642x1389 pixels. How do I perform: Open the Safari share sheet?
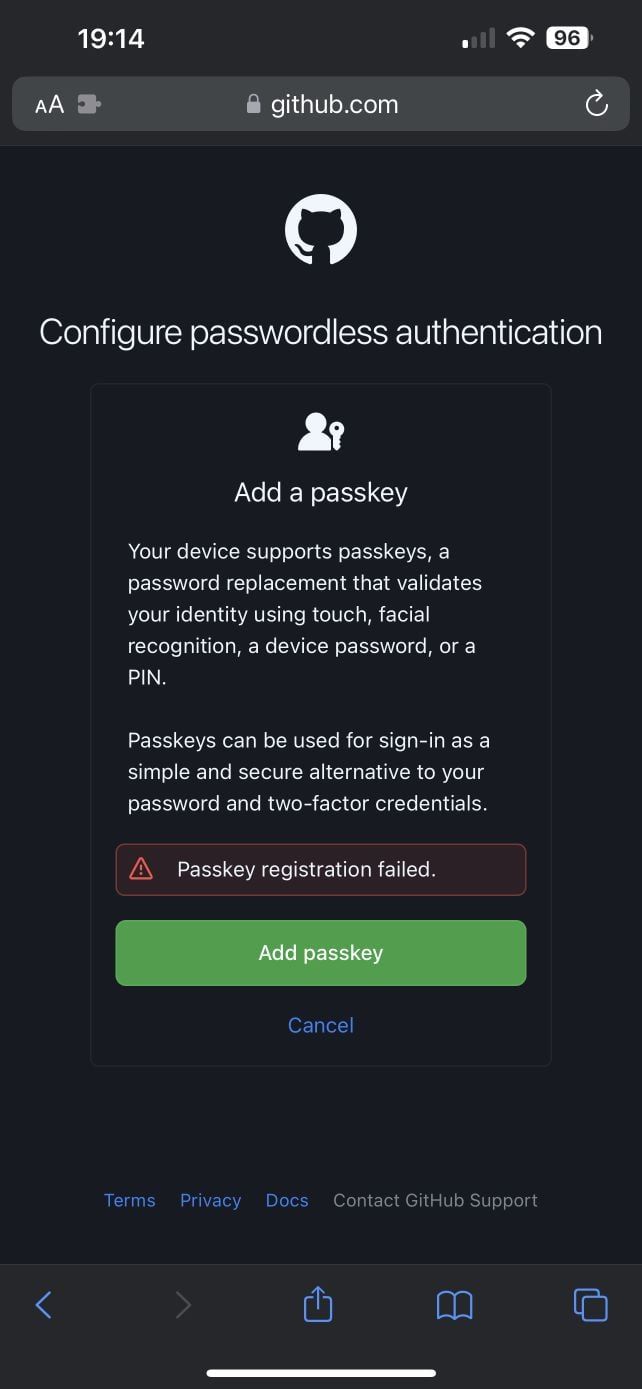click(318, 1304)
